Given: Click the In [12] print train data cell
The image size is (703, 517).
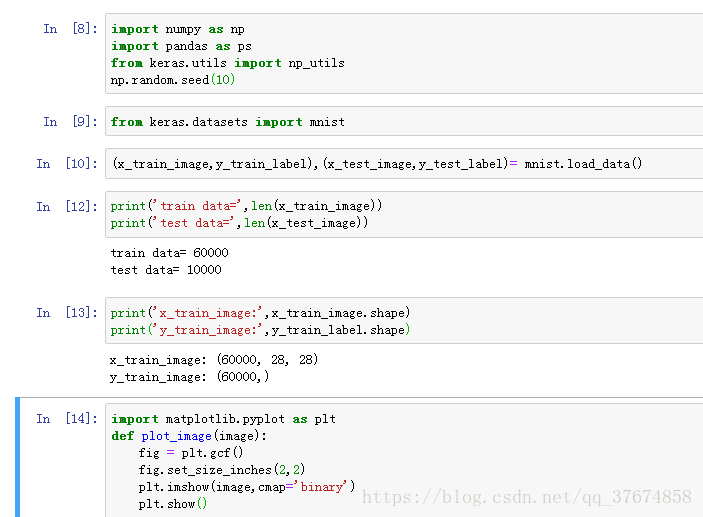Looking at the screenshot, I should click(404, 214).
